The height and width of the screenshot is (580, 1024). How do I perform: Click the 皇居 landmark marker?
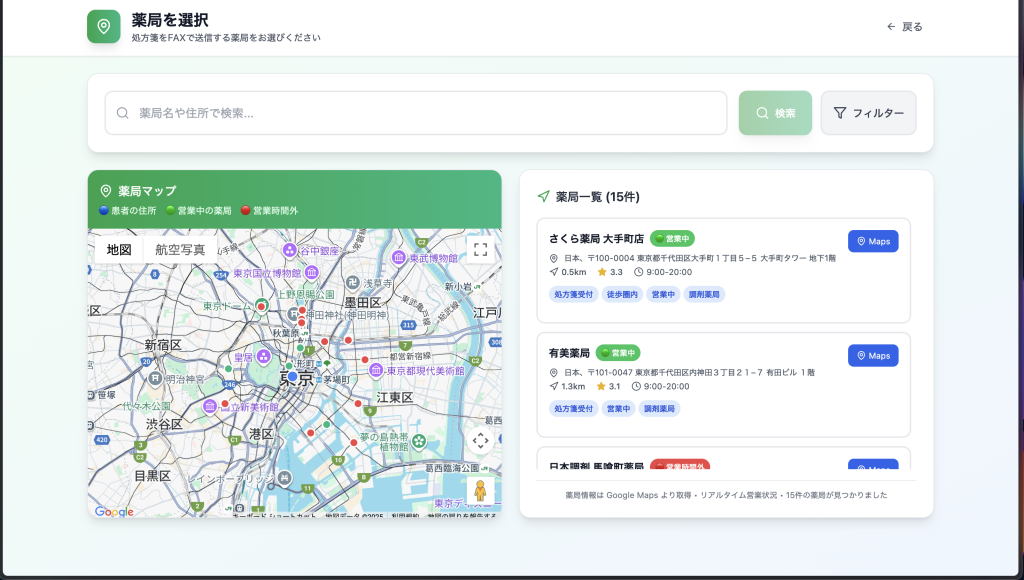pos(263,356)
